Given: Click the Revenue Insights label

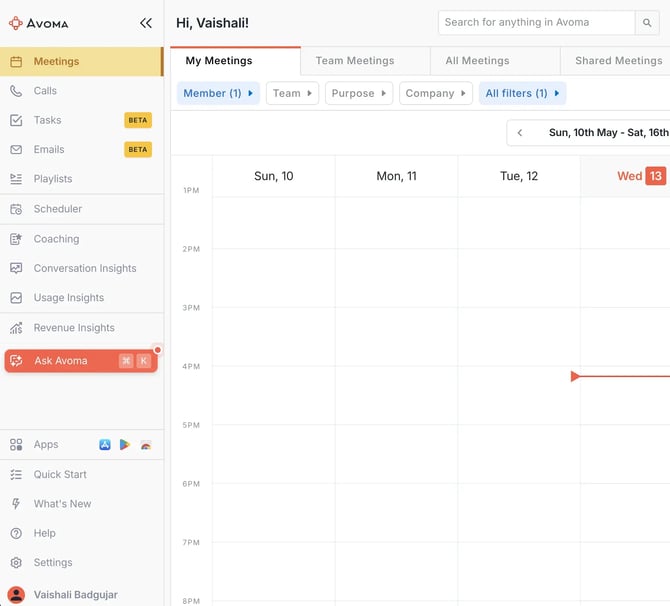Looking at the screenshot, I should click(x=74, y=328).
